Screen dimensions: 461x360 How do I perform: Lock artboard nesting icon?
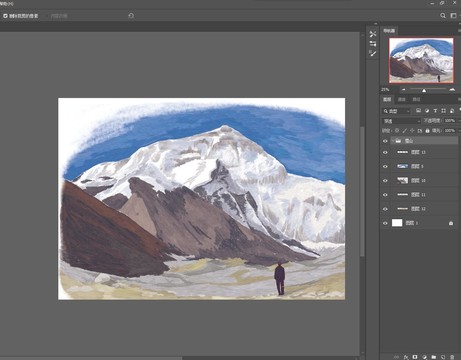420,131
